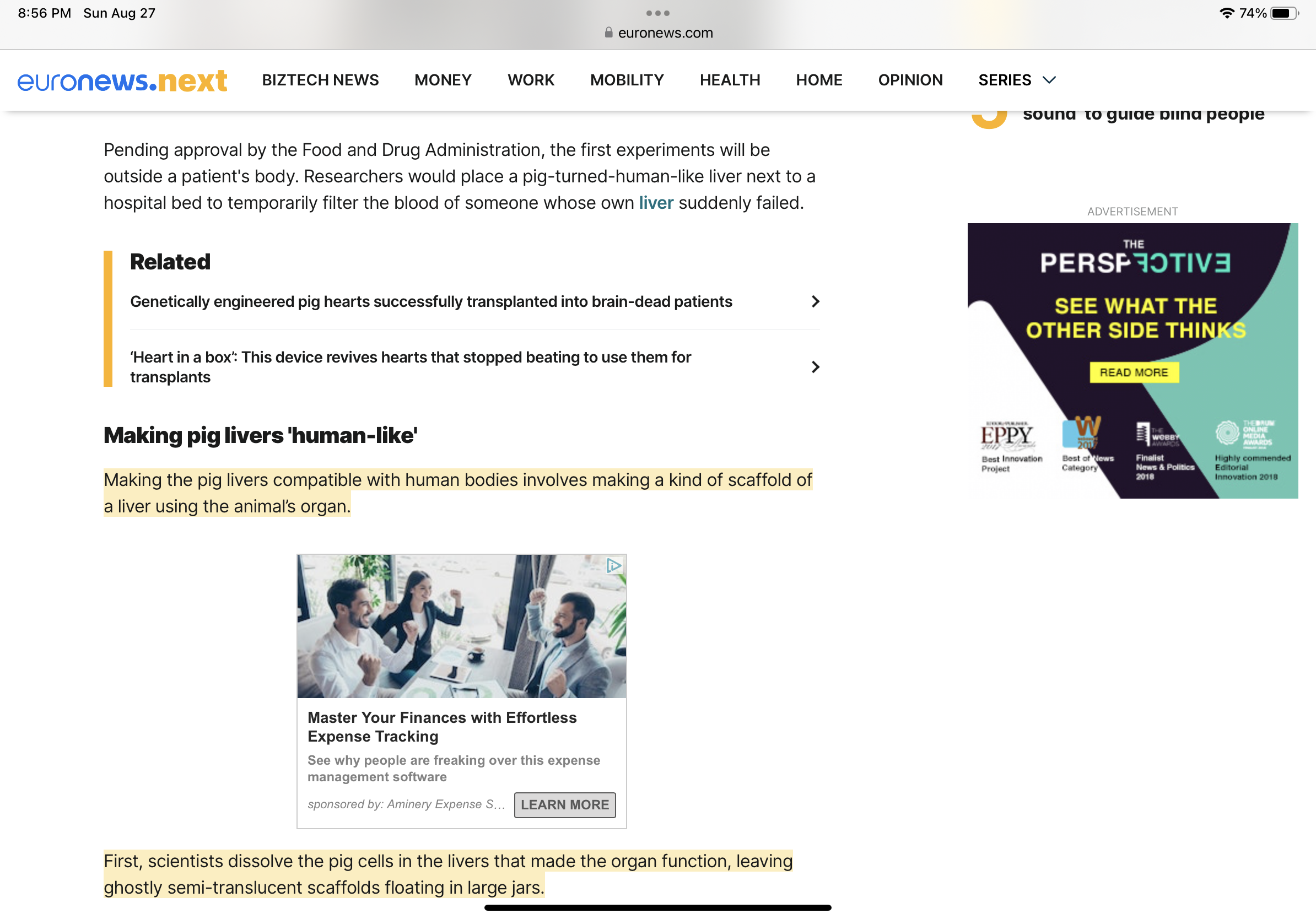The width and height of the screenshot is (1316, 919).
Task: Check the battery status icon
Action: coord(1285,13)
